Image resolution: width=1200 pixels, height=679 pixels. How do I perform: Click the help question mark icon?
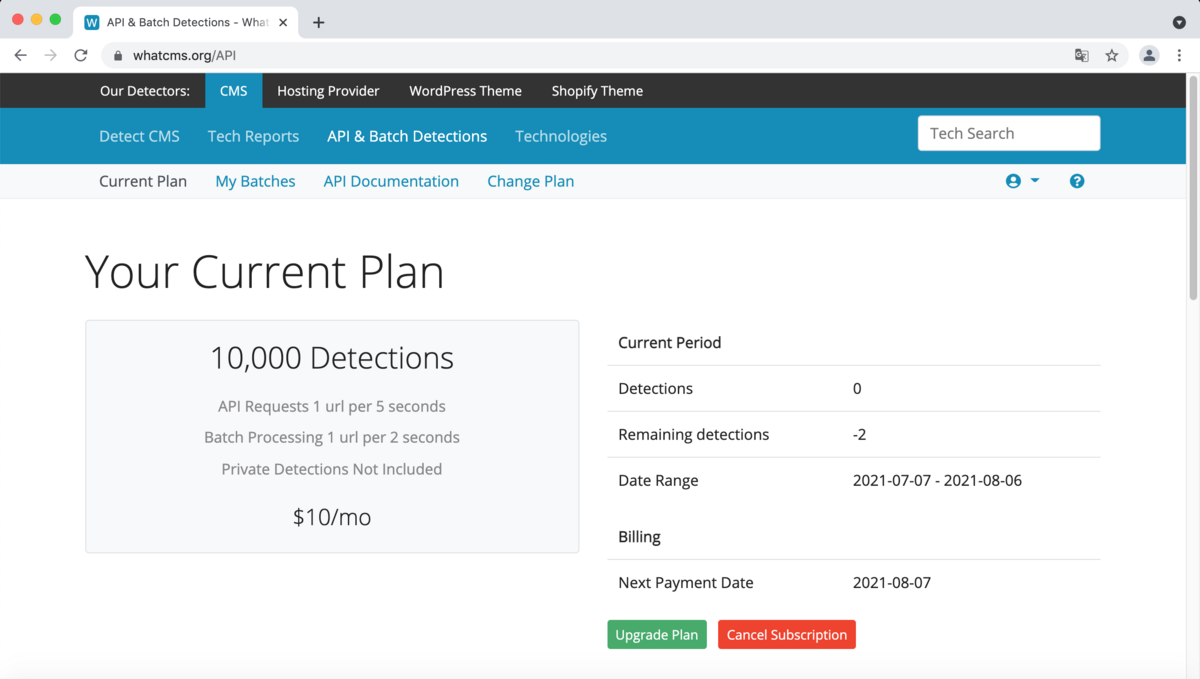[1076, 181]
